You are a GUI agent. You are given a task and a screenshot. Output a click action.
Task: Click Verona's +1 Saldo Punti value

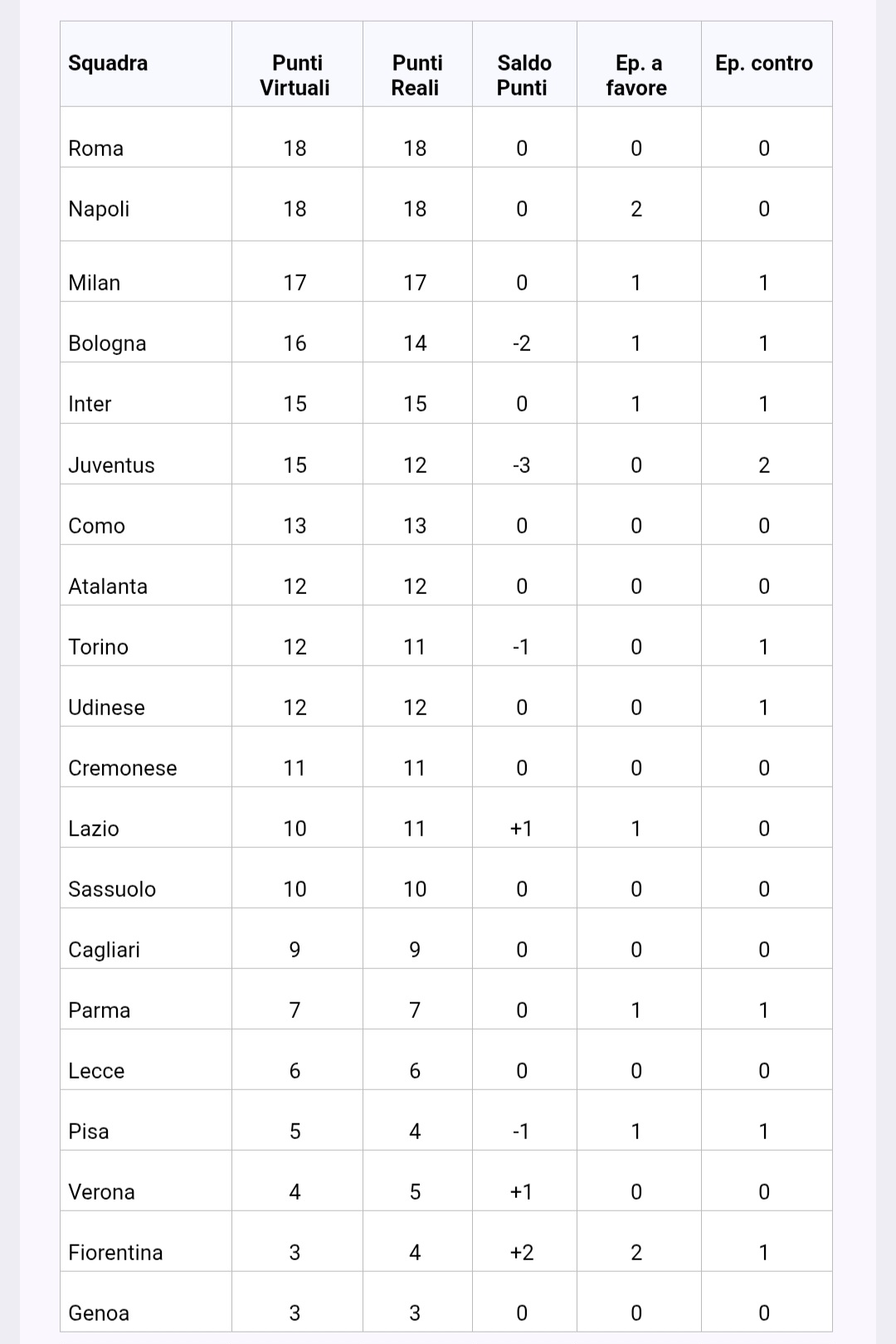[x=522, y=1192]
